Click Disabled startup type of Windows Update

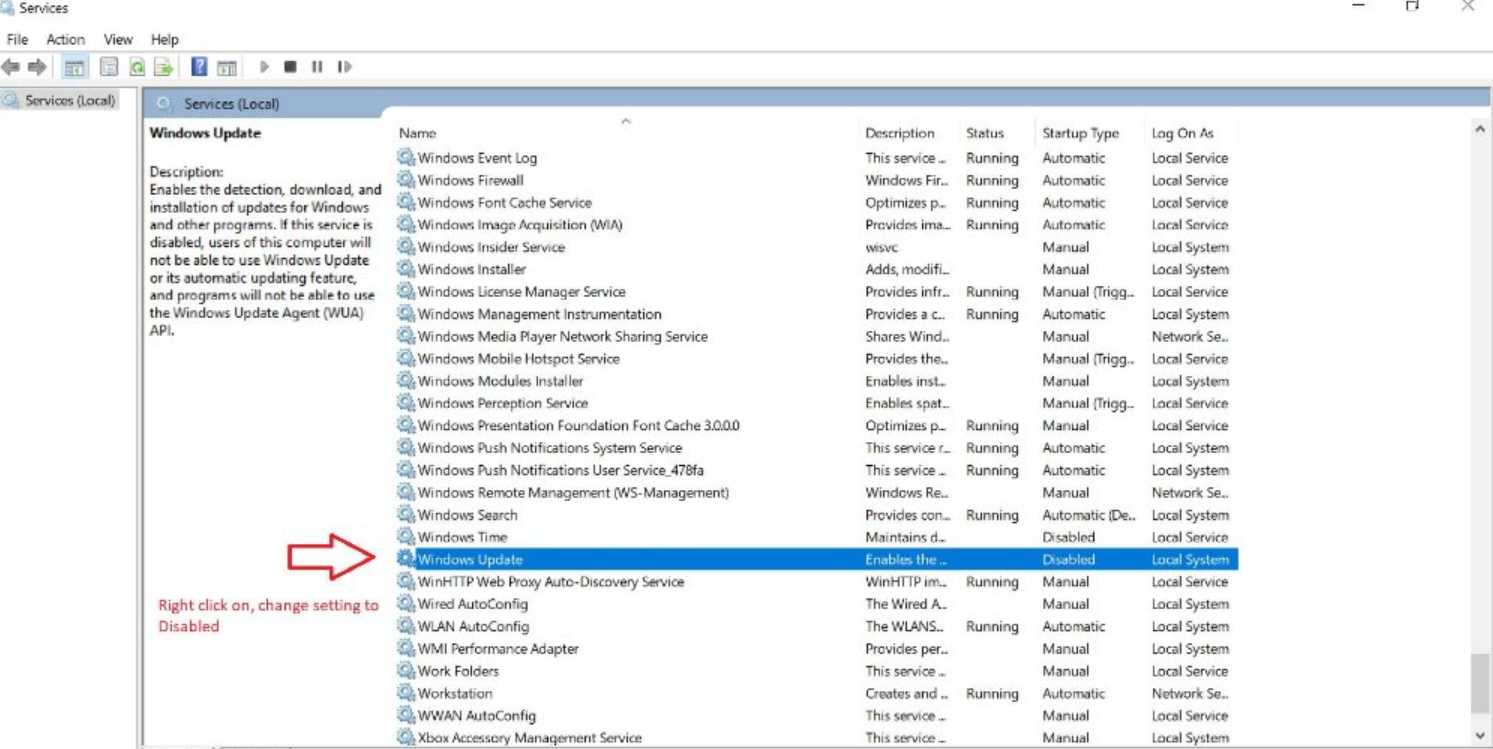click(x=1068, y=560)
